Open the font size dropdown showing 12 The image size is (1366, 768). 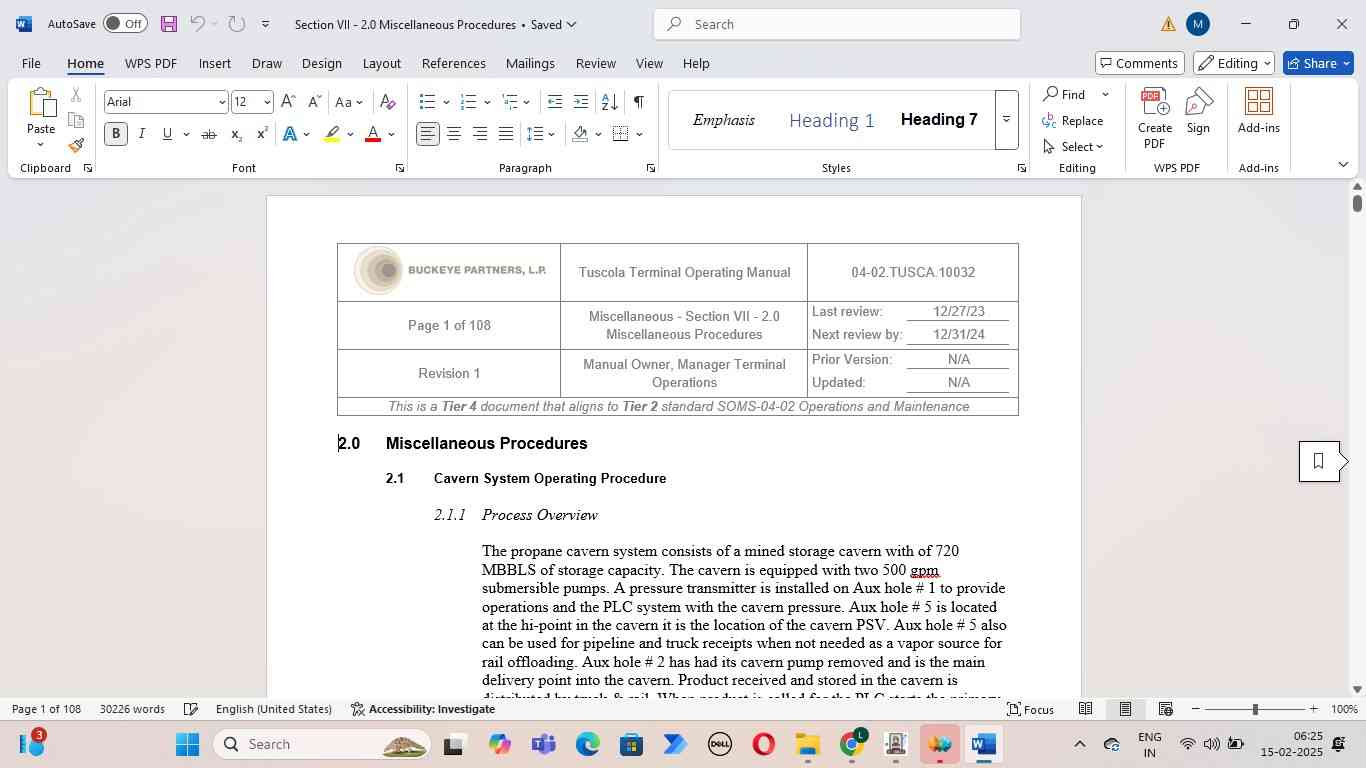point(267,102)
